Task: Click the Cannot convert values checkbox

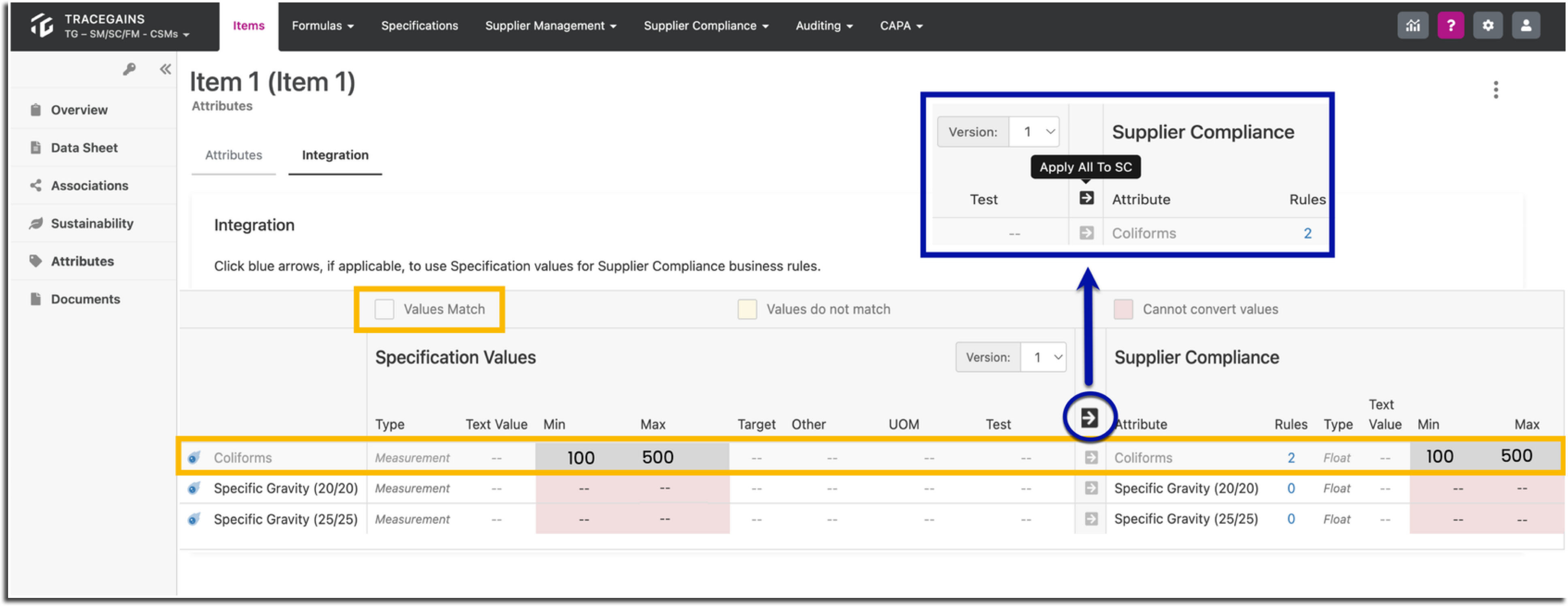Action: coord(1123,309)
